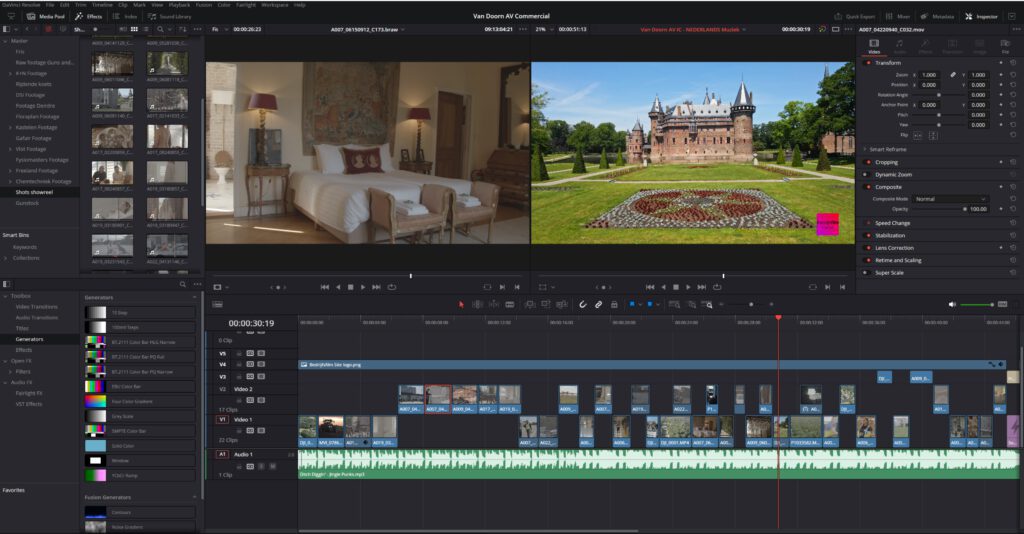Open the Timeline menu
Image resolution: width=1024 pixels, height=534 pixels.
(103, 5)
